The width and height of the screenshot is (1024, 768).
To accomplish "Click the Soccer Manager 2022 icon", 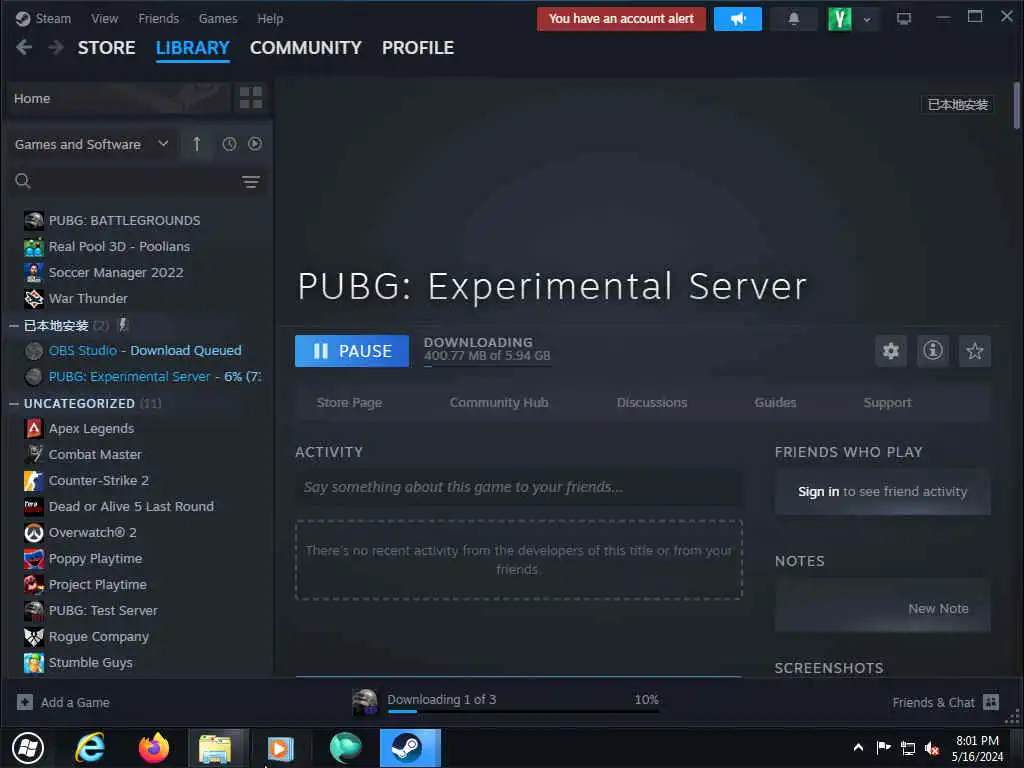I will tap(34, 273).
